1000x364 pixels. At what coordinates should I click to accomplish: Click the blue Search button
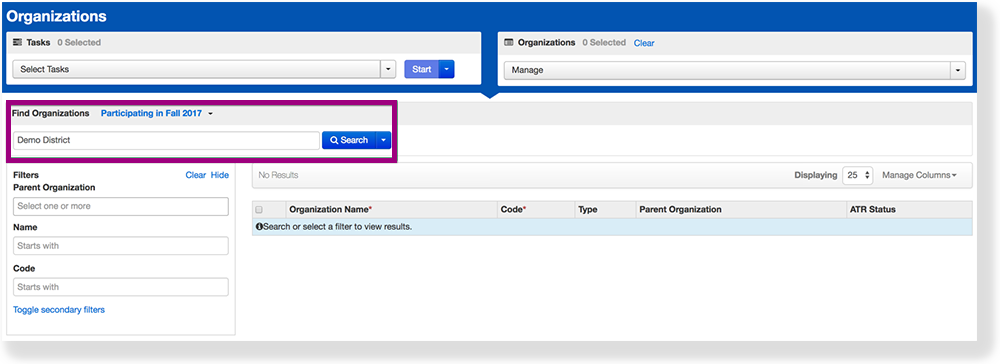tap(349, 140)
